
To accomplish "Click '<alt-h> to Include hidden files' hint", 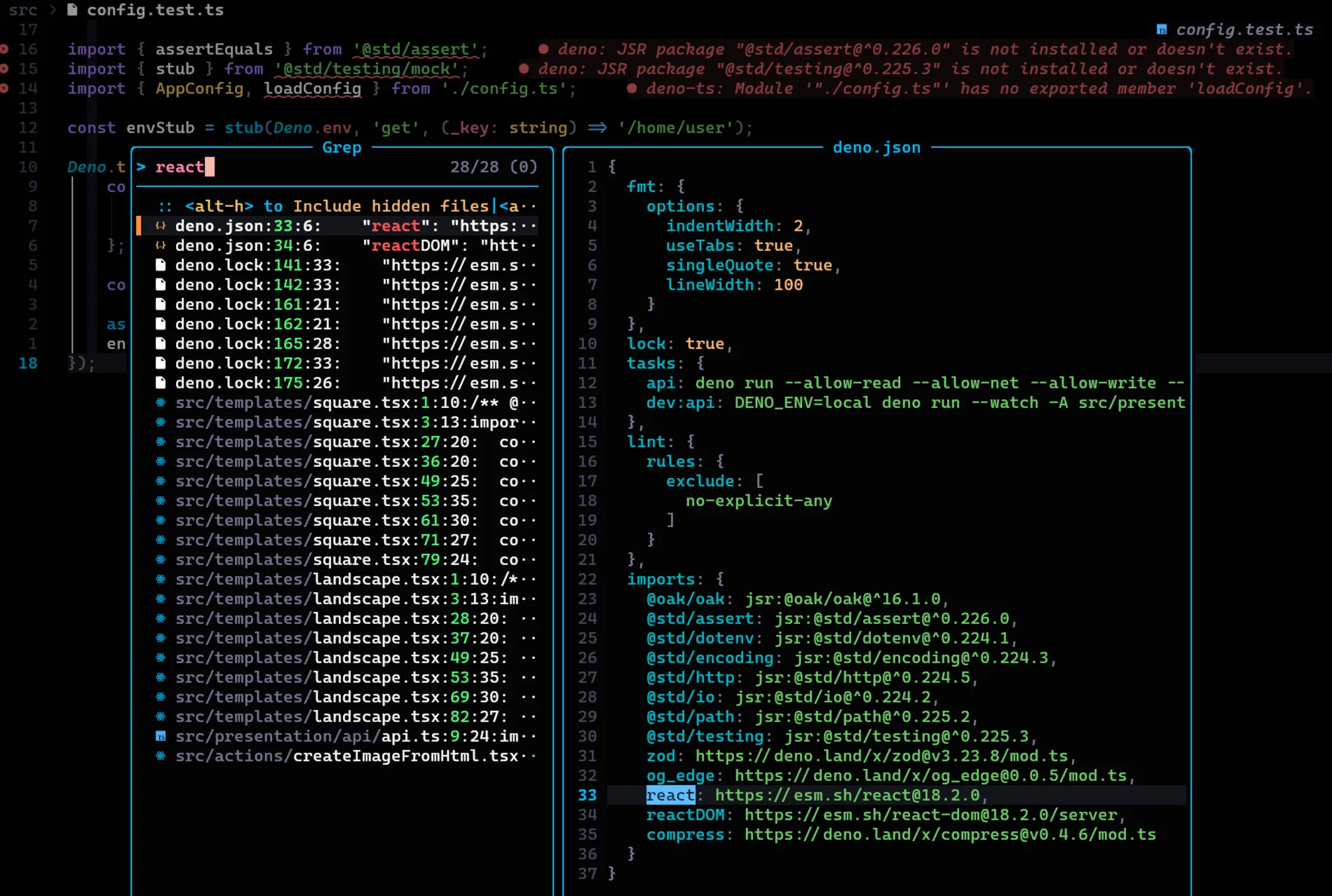I will [x=337, y=206].
